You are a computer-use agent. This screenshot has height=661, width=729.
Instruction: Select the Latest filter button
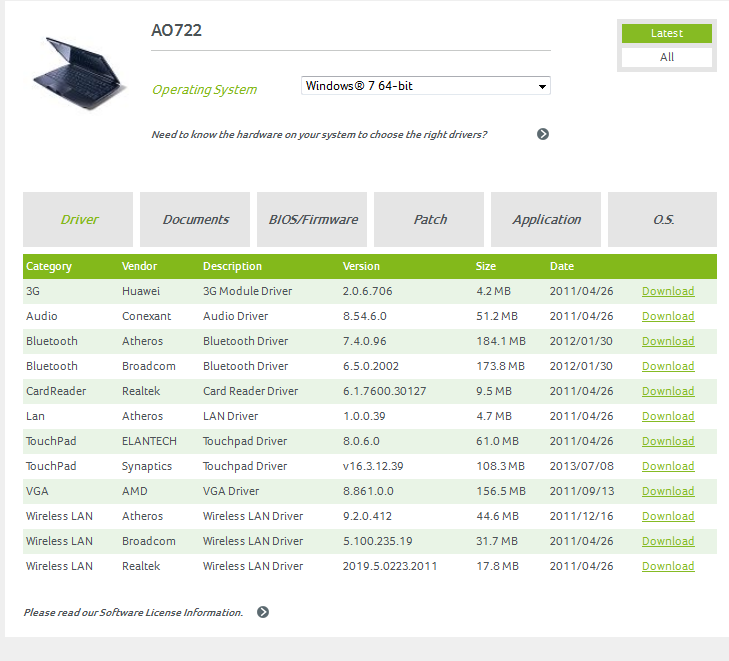click(667, 33)
